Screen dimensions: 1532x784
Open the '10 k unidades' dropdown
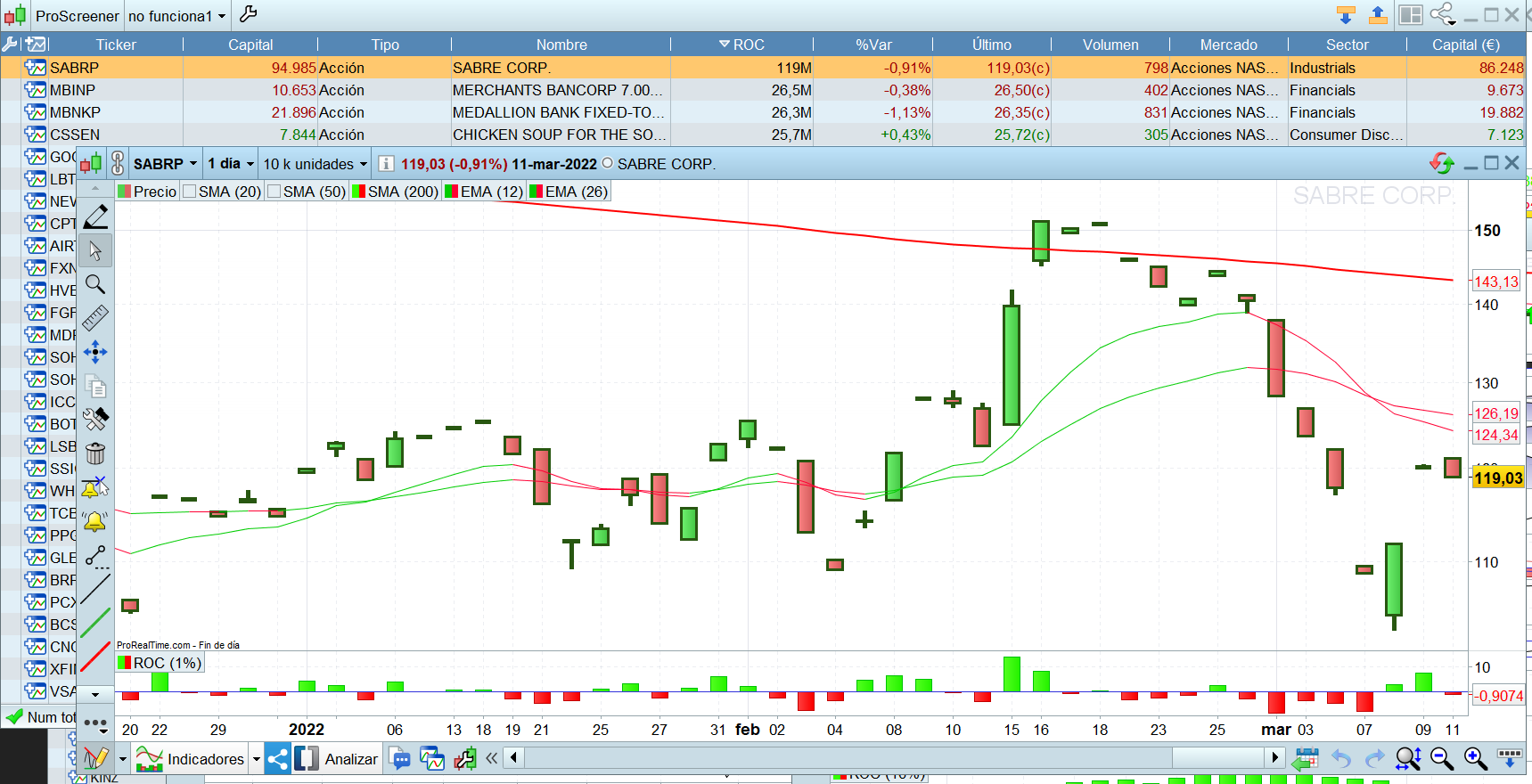click(x=315, y=164)
